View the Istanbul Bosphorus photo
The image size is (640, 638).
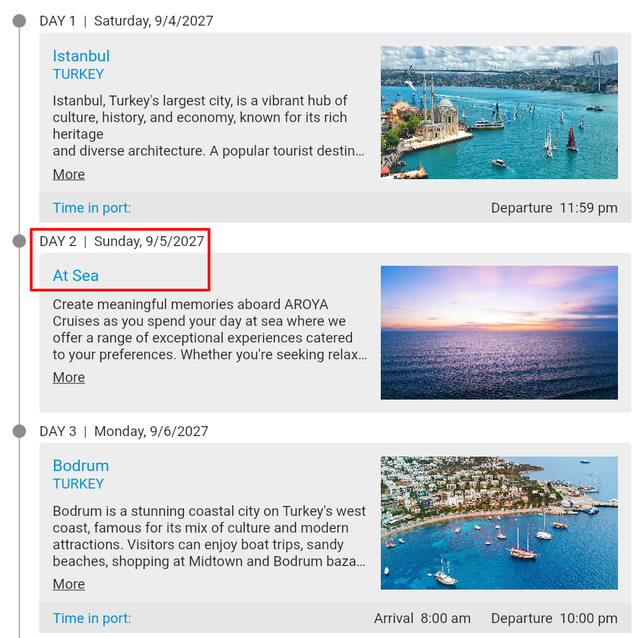[x=499, y=112]
